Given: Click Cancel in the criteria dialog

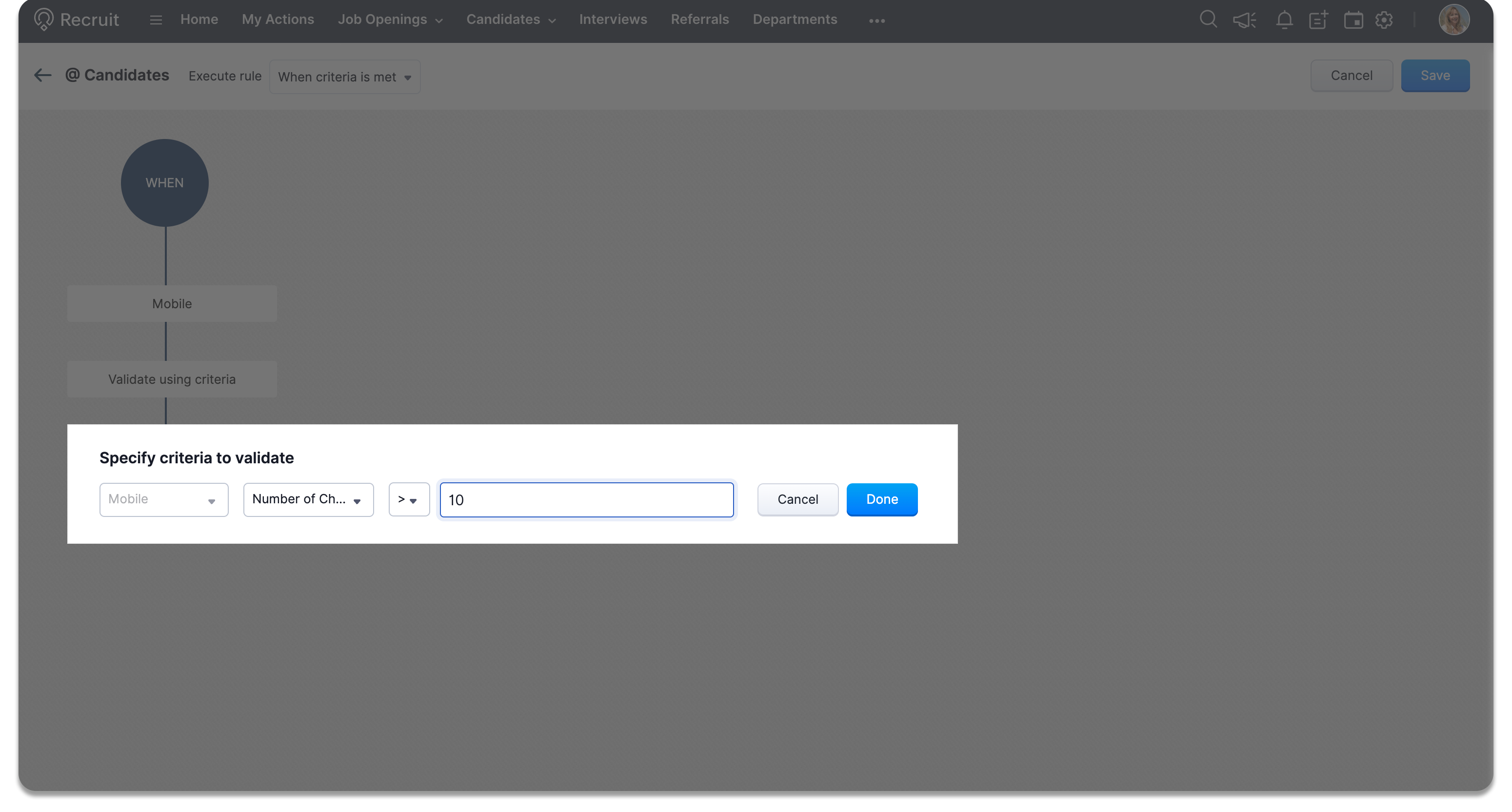Looking at the screenshot, I should [x=797, y=499].
